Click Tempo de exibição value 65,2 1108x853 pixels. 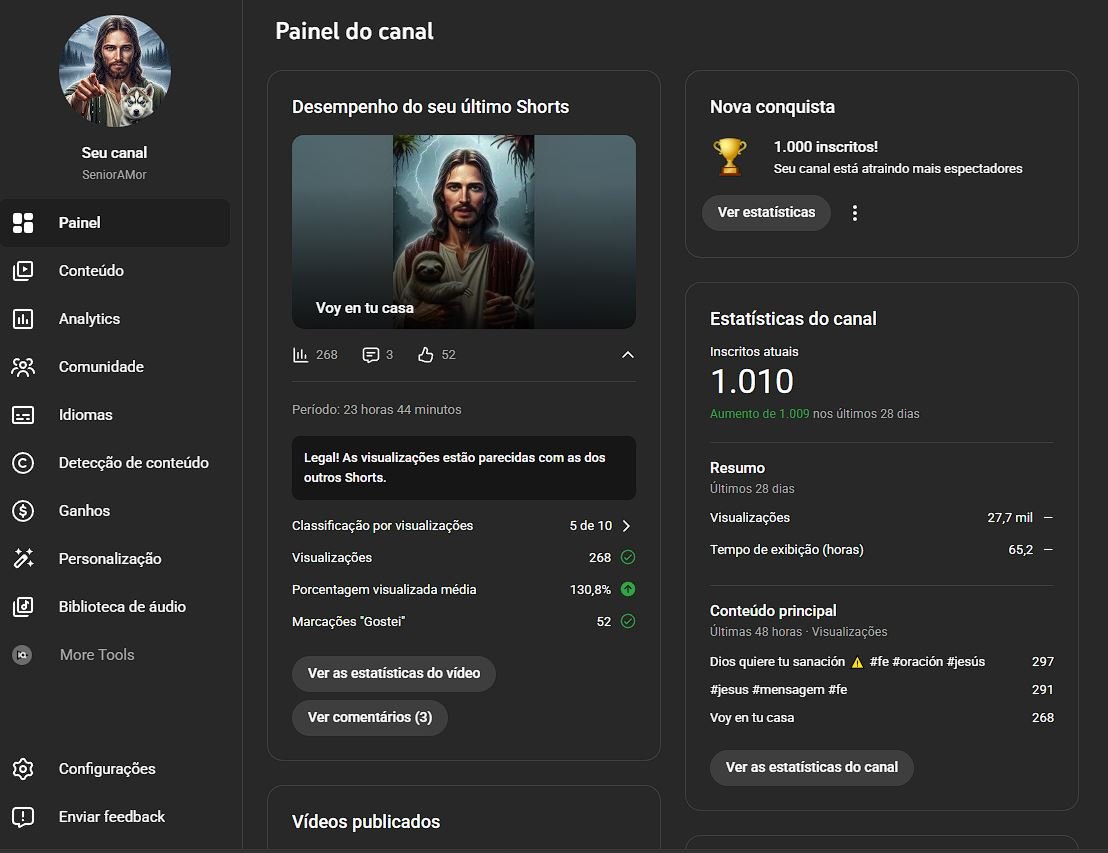1020,550
